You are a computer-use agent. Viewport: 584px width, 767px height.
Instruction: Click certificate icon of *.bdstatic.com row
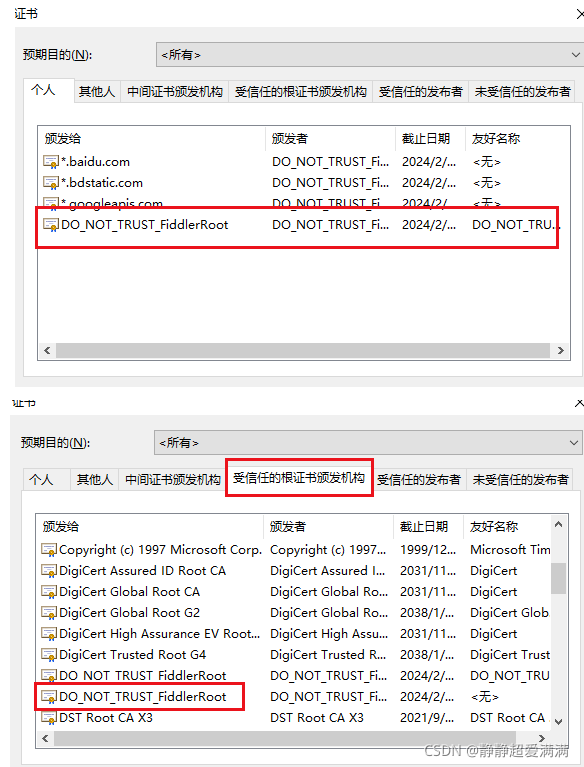click(x=51, y=182)
